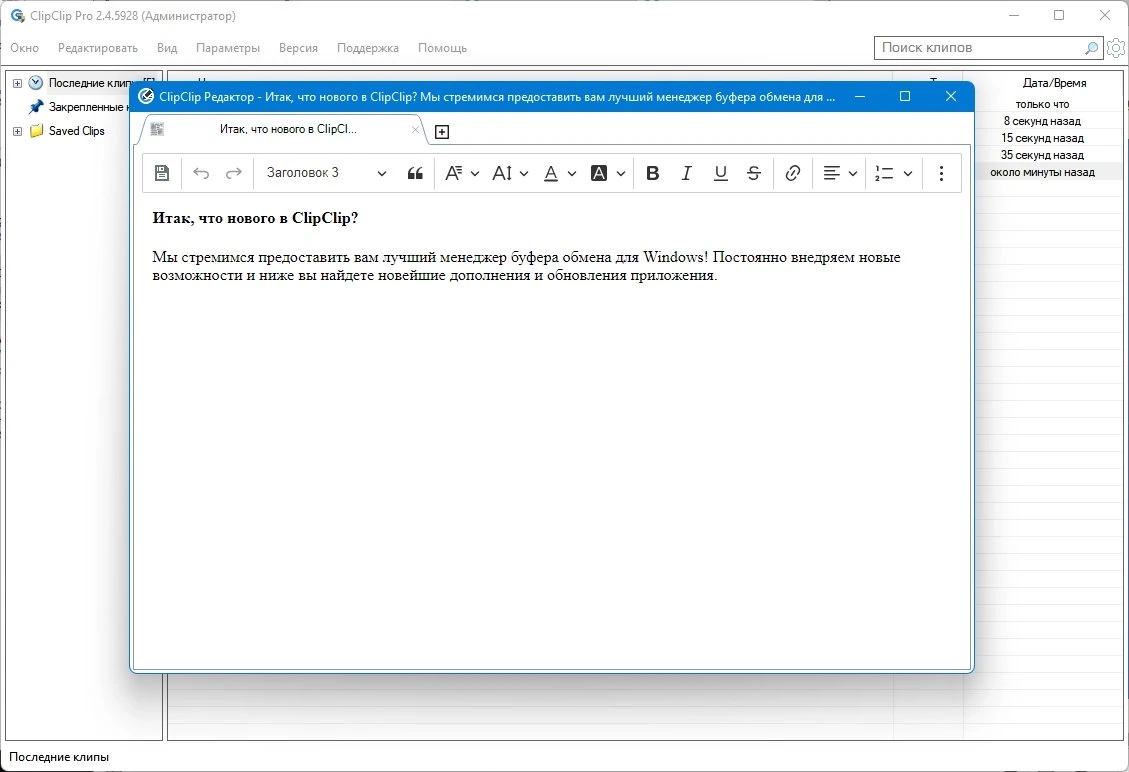Expand the font family dropdown arrow
This screenshot has width=1129, height=772.
474,174
